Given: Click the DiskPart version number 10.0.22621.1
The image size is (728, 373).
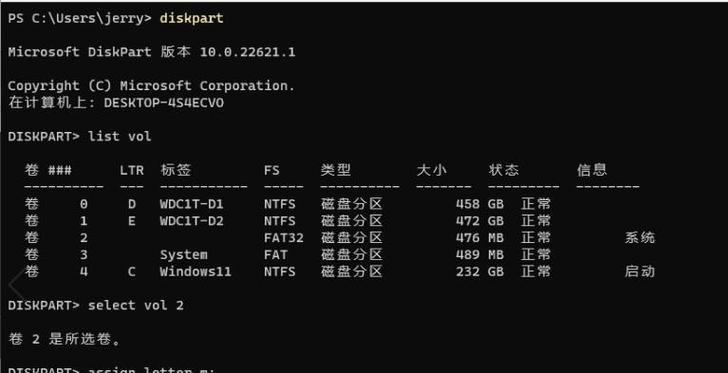Looking at the screenshot, I should tap(247, 52).
